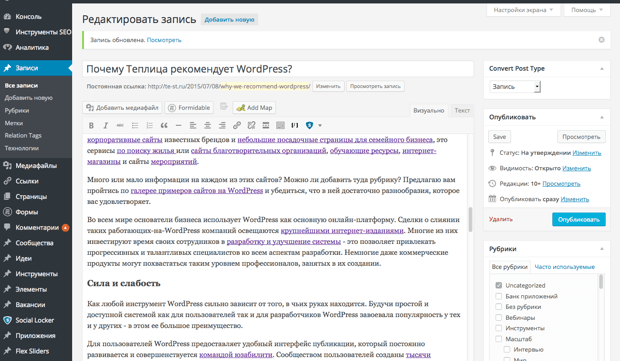Collapse the Опубликовать panel
620x361 pixels.
602,117
